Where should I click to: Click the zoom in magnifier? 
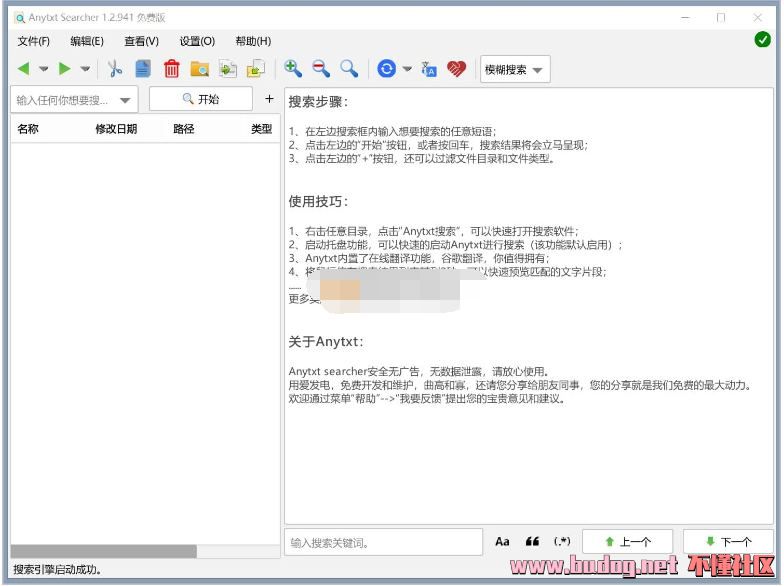(293, 68)
